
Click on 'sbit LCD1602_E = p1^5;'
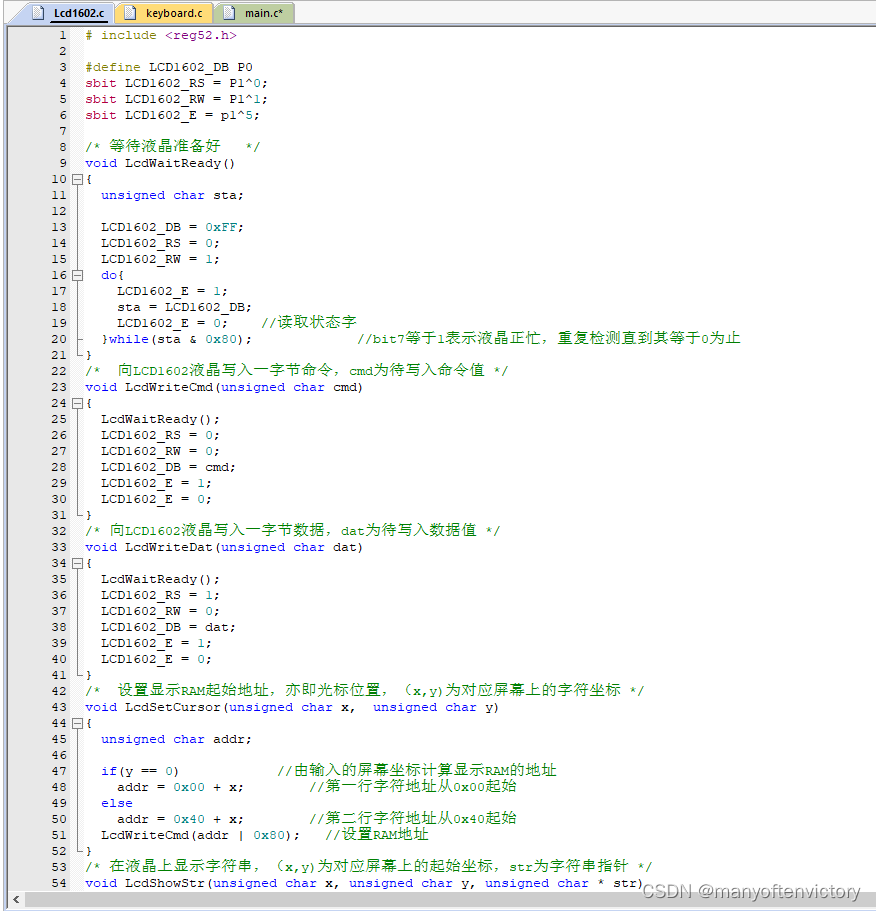172,115
